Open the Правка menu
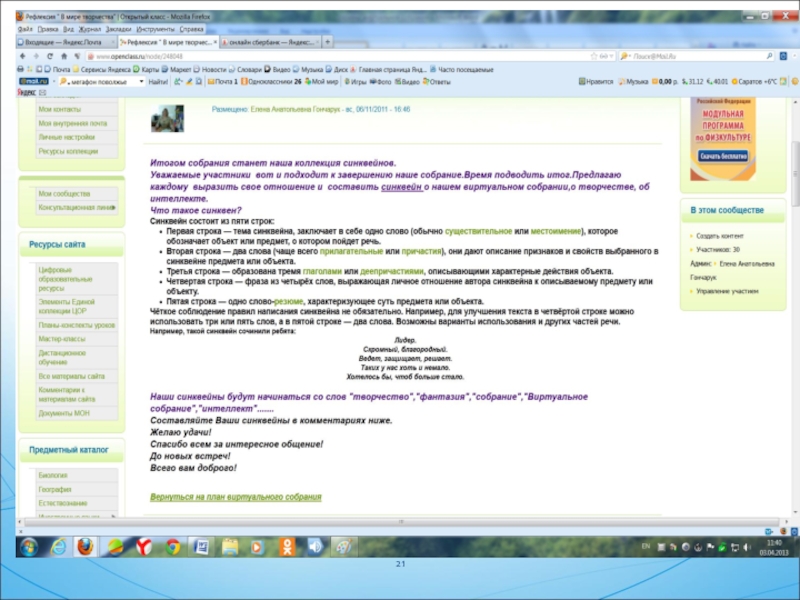The height and width of the screenshot is (600, 800). pos(47,29)
